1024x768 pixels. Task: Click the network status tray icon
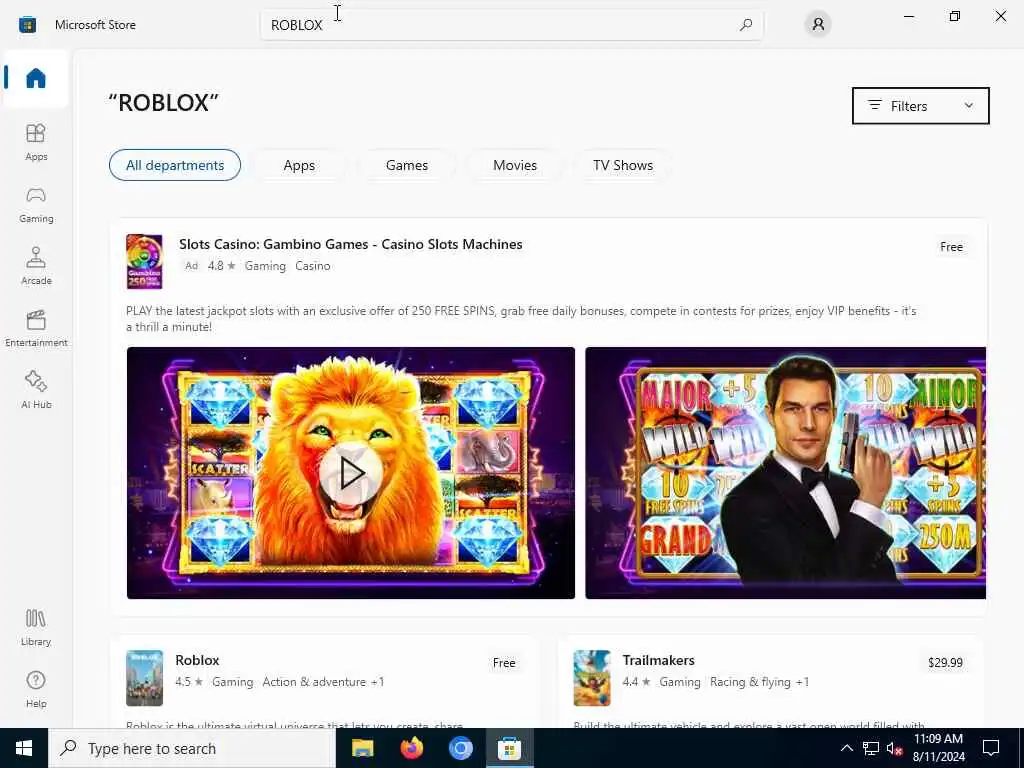871,748
